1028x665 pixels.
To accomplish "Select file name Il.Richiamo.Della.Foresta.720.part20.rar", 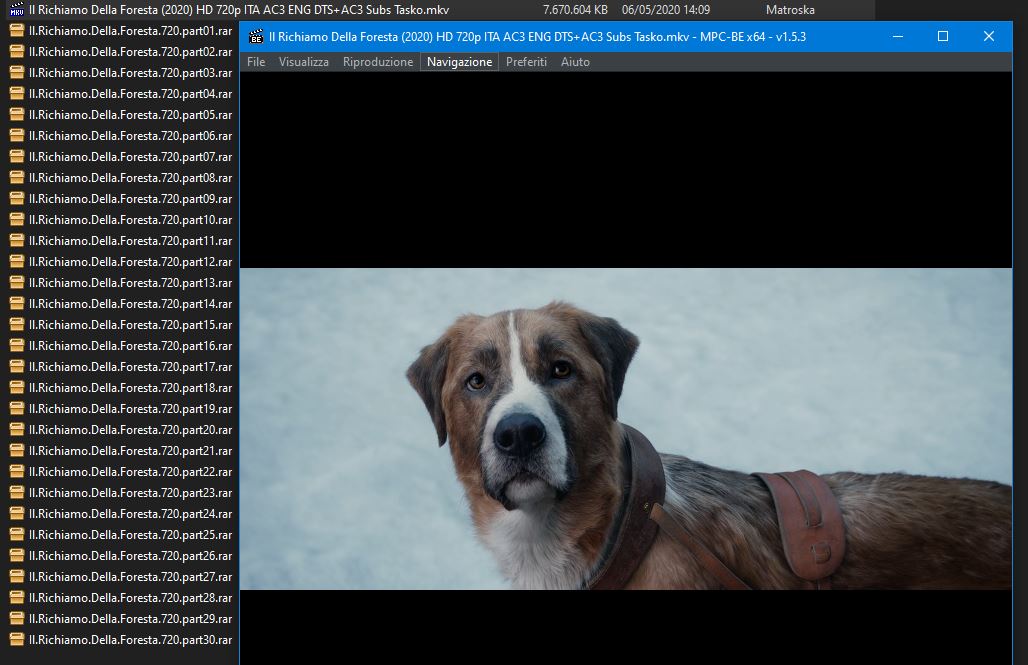I will tap(130, 430).
